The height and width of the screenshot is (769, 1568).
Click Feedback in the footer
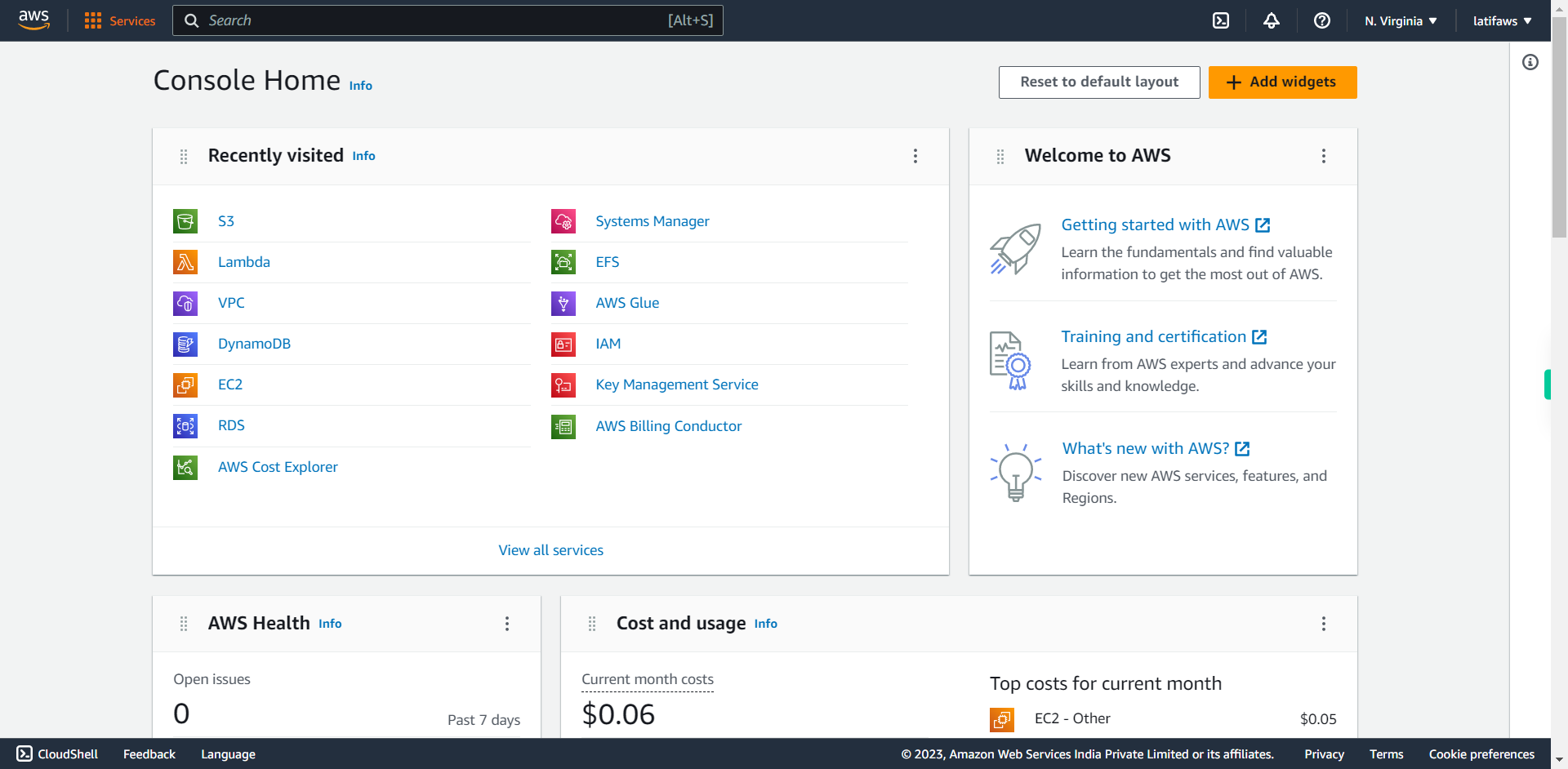coord(149,754)
